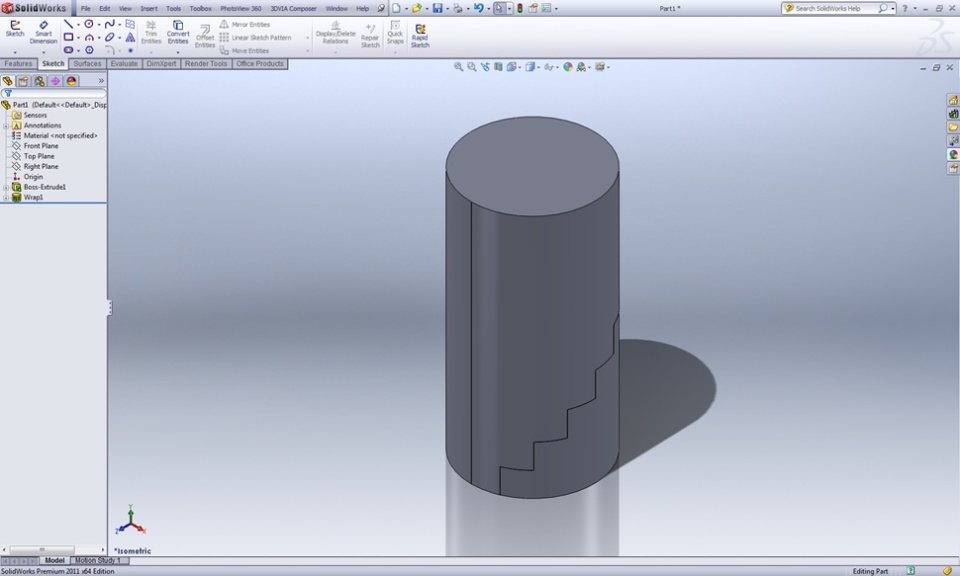Open the DimXpertManager tab icon

point(55,81)
